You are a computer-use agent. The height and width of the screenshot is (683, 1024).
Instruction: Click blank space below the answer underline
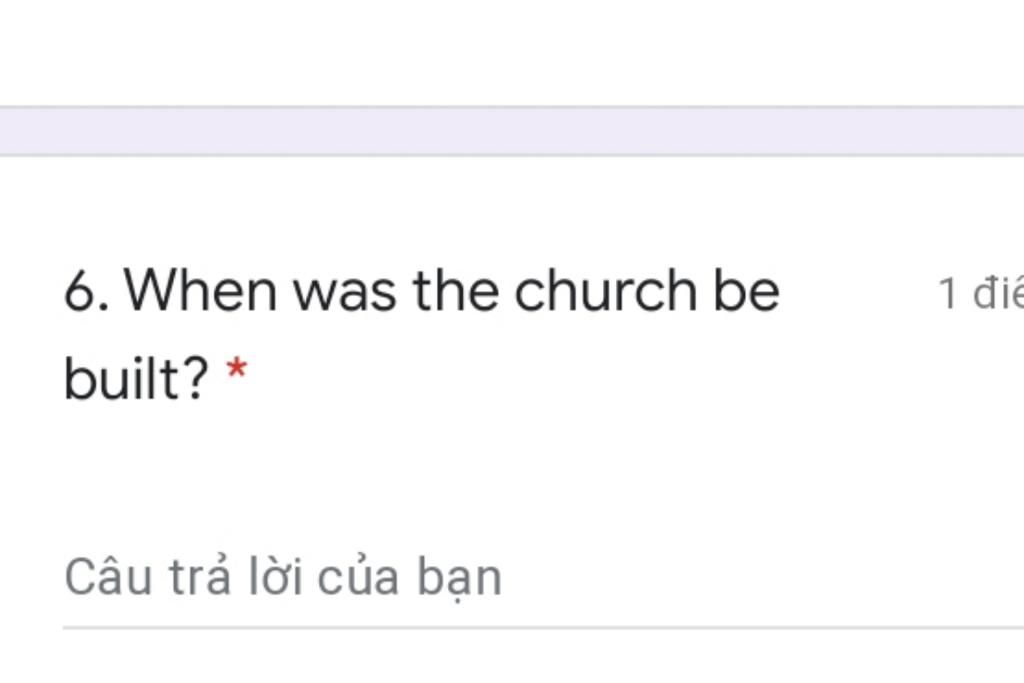[512, 658]
